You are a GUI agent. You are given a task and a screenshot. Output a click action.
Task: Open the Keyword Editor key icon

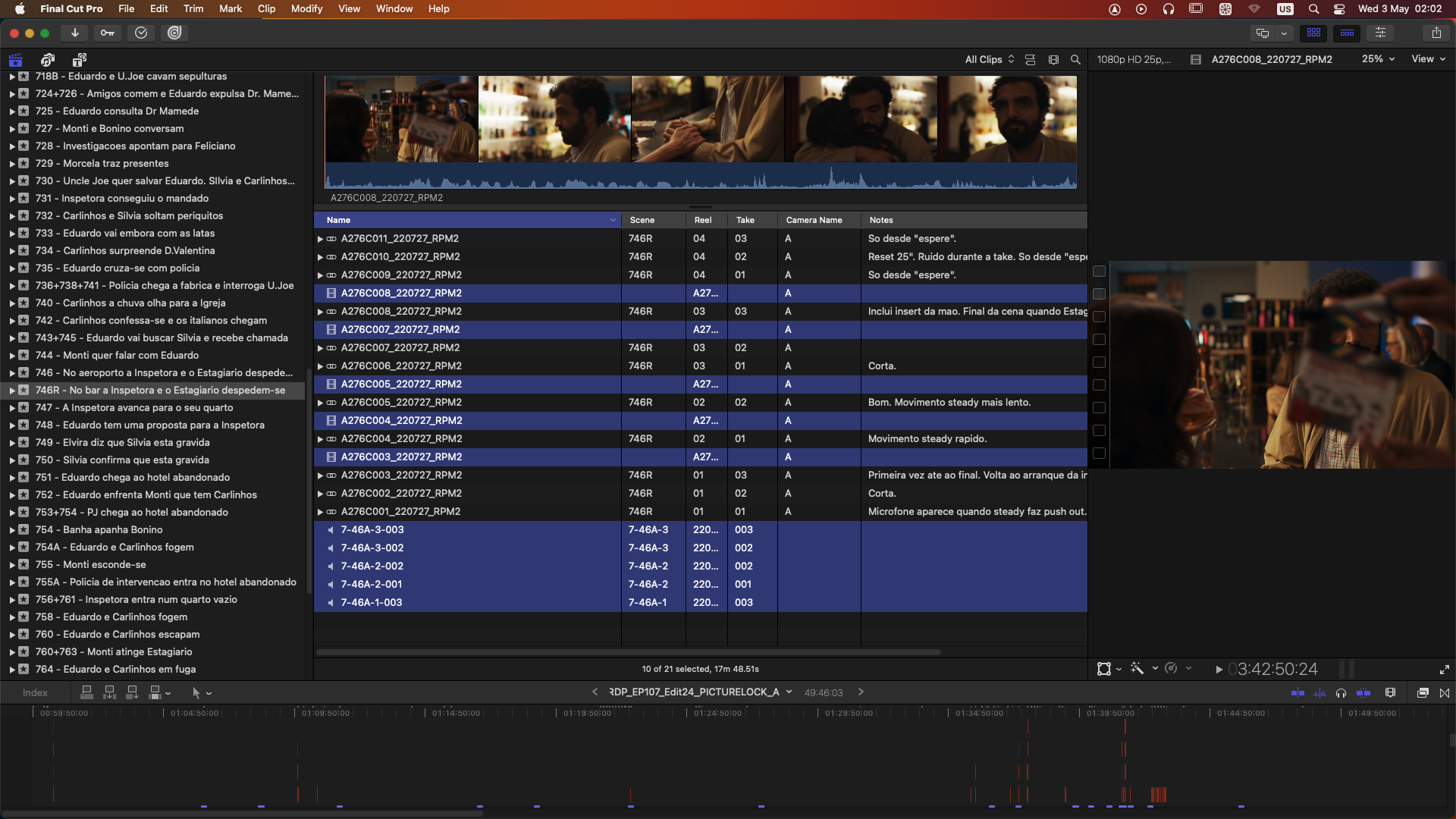(x=108, y=33)
